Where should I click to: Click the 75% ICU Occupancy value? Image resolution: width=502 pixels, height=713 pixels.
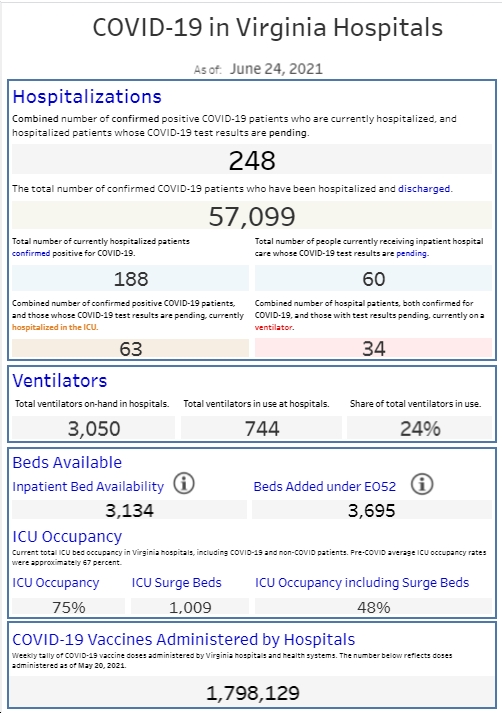point(69,607)
